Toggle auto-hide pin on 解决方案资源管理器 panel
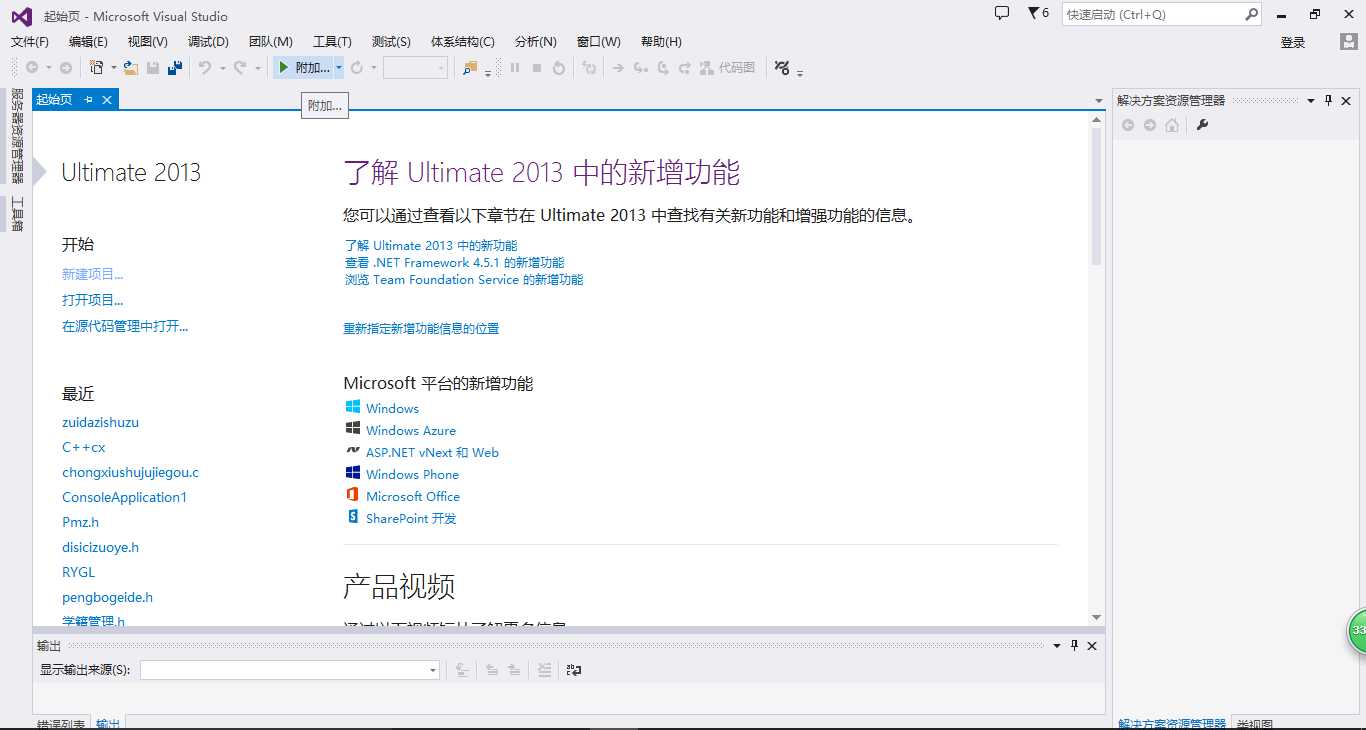Image resolution: width=1366 pixels, height=730 pixels. point(1329,100)
